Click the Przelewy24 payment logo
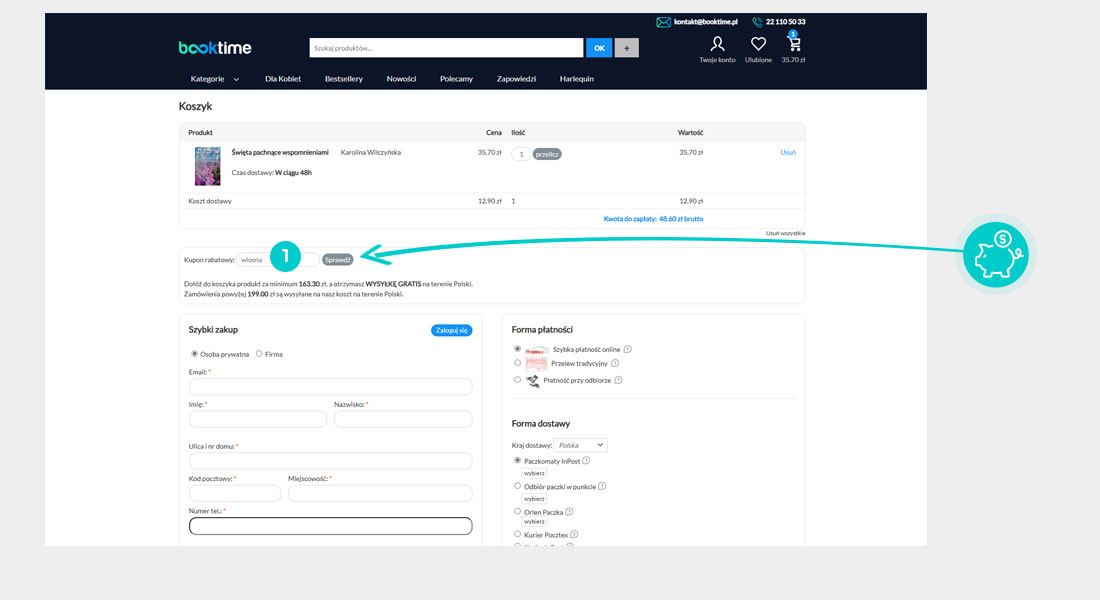This screenshot has height=600, width=1100. [537, 350]
